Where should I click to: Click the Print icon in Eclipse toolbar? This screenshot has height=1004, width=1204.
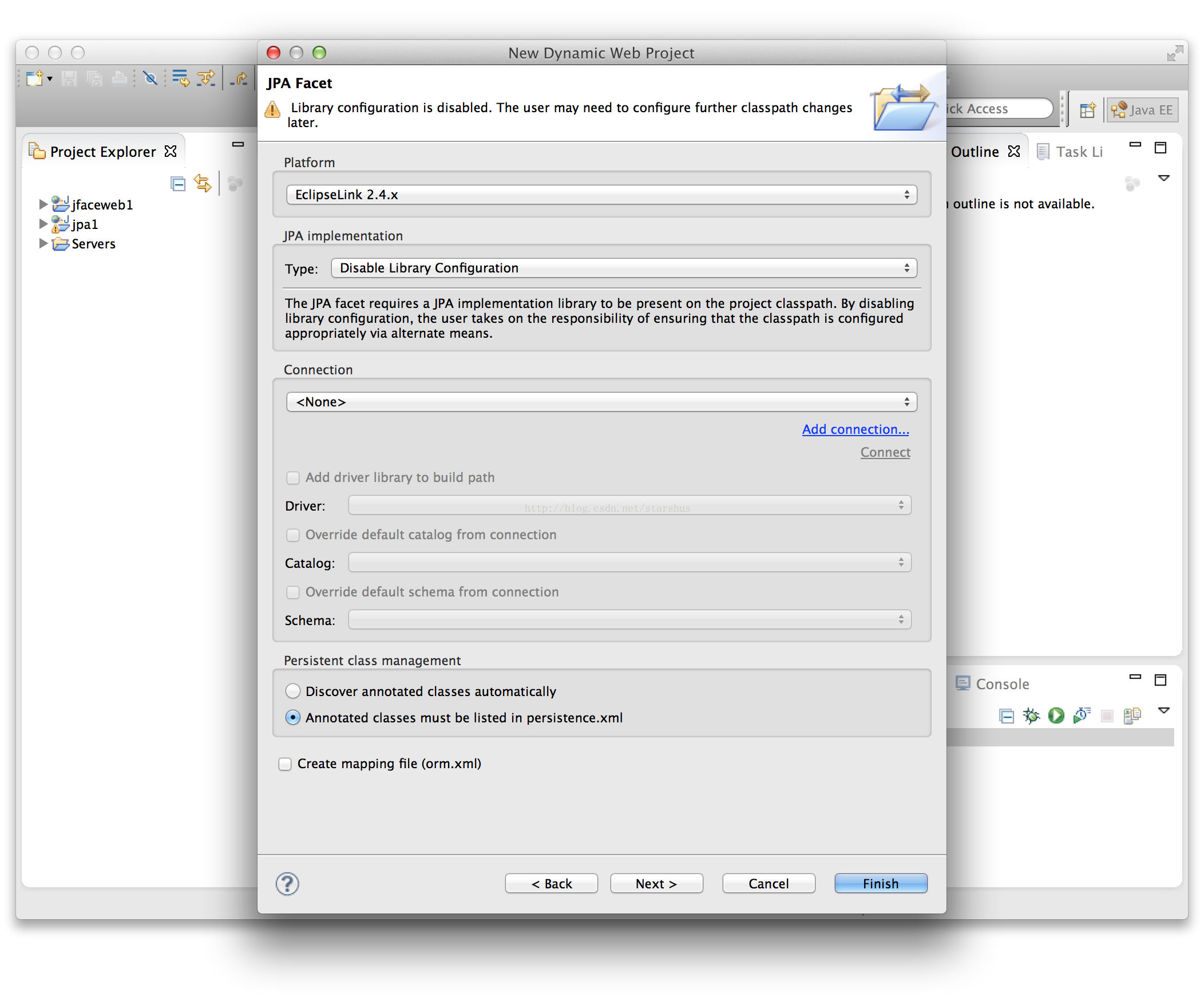pos(119,78)
